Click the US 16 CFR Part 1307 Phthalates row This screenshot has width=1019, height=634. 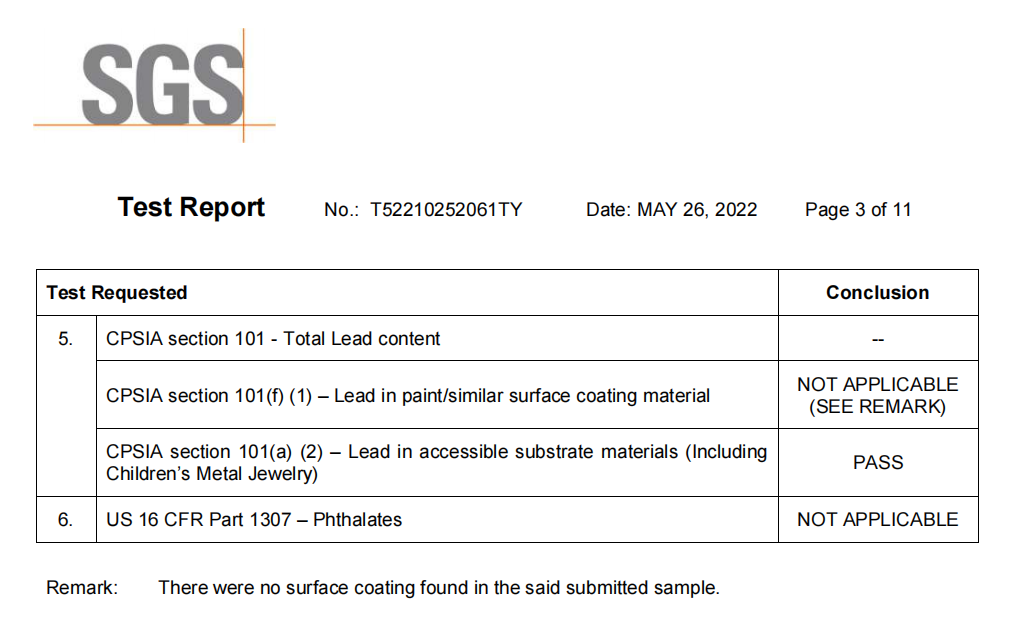[x=254, y=520]
